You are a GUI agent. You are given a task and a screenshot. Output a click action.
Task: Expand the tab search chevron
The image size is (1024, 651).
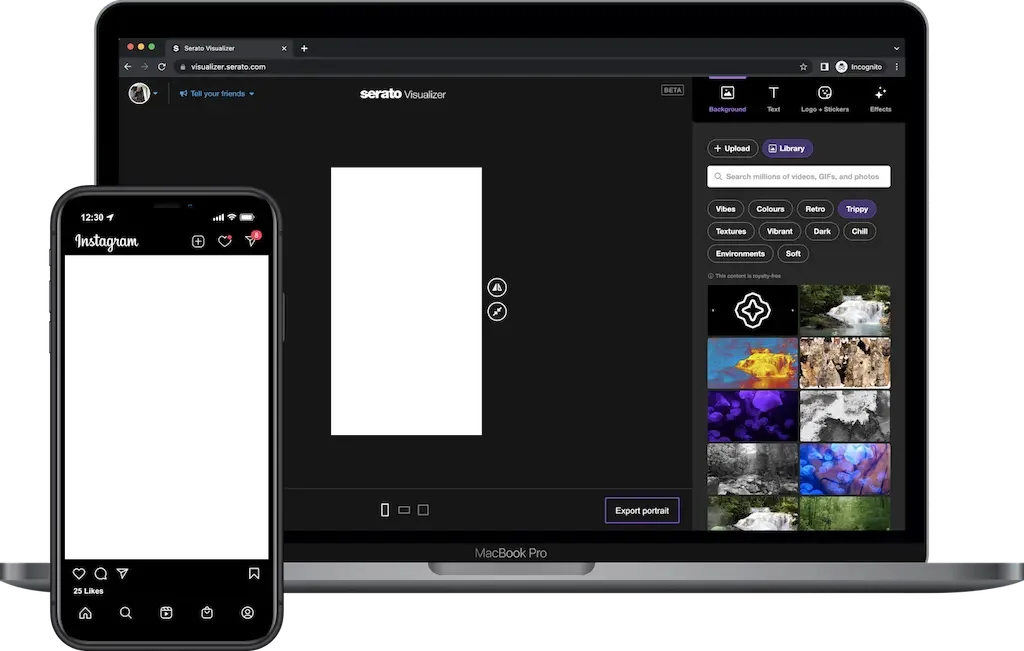pyautogui.click(x=897, y=48)
